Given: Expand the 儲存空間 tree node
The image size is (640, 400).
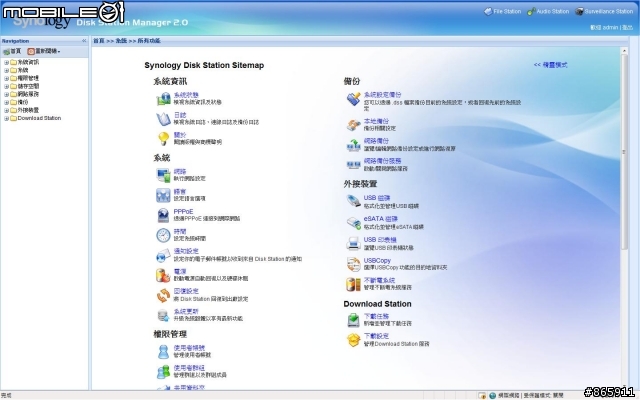Looking at the screenshot, I should point(6,87).
